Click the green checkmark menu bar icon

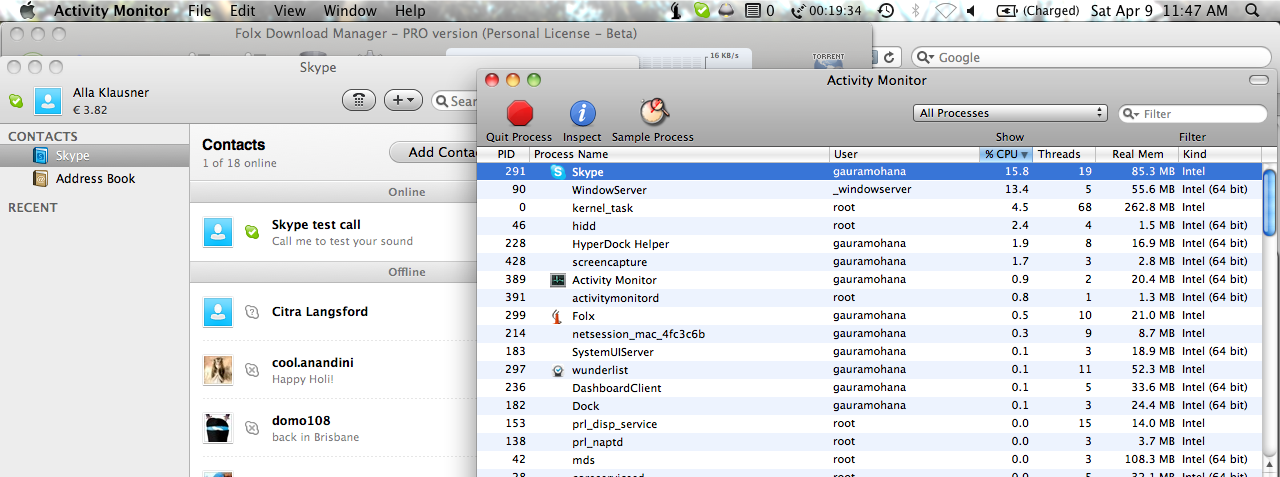[x=703, y=11]
